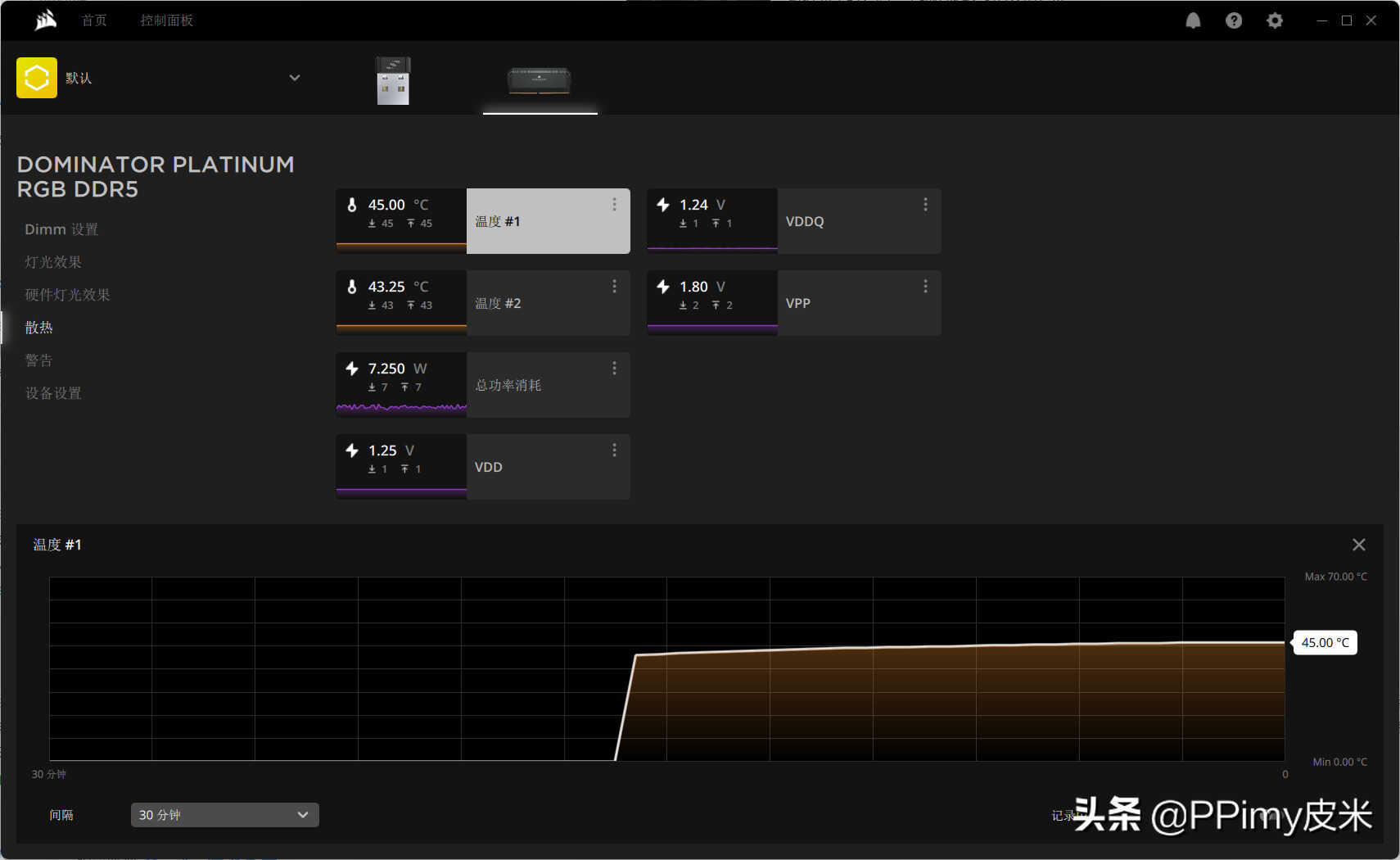Click the lightning icon beside 1.24 V
The image size is (1400, 860).
coord(663,205)
